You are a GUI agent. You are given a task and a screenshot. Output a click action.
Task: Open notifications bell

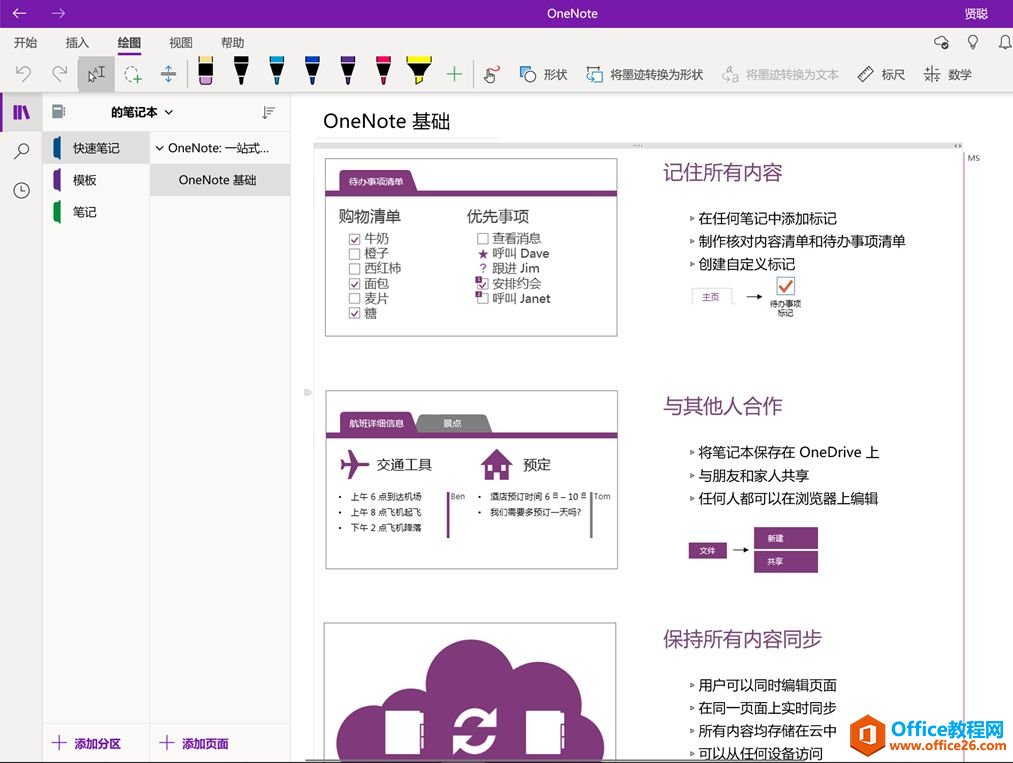click(x=1005, y=43)
